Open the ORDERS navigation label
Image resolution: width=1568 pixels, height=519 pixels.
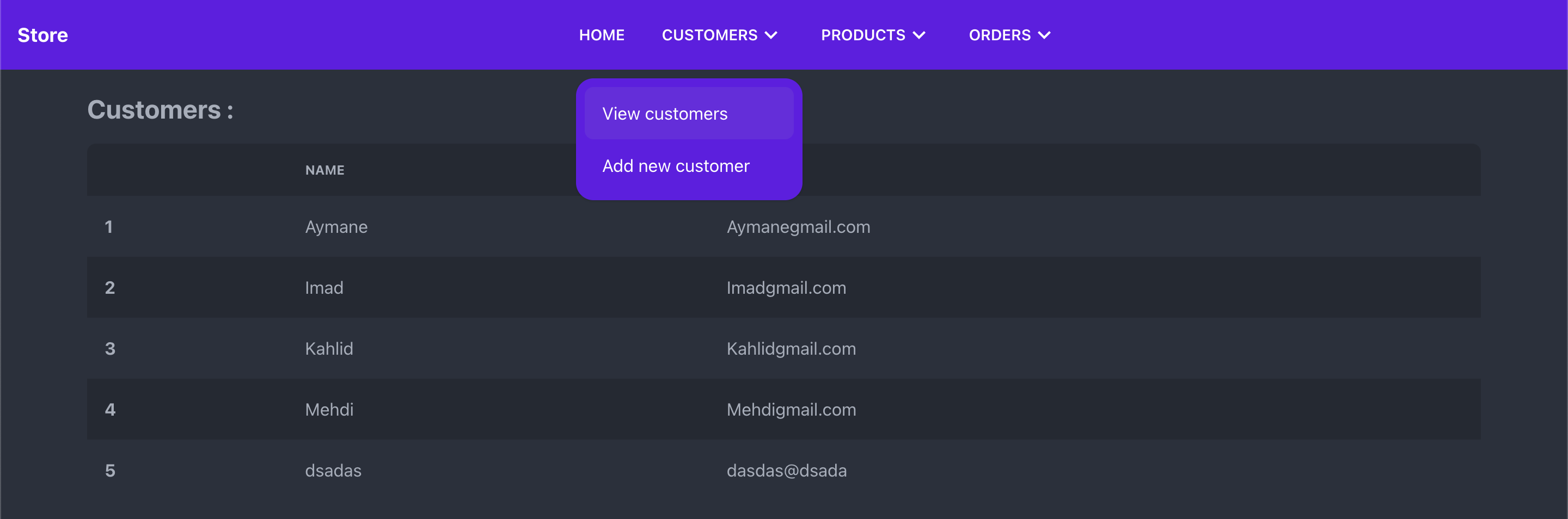coord(1000,35)
